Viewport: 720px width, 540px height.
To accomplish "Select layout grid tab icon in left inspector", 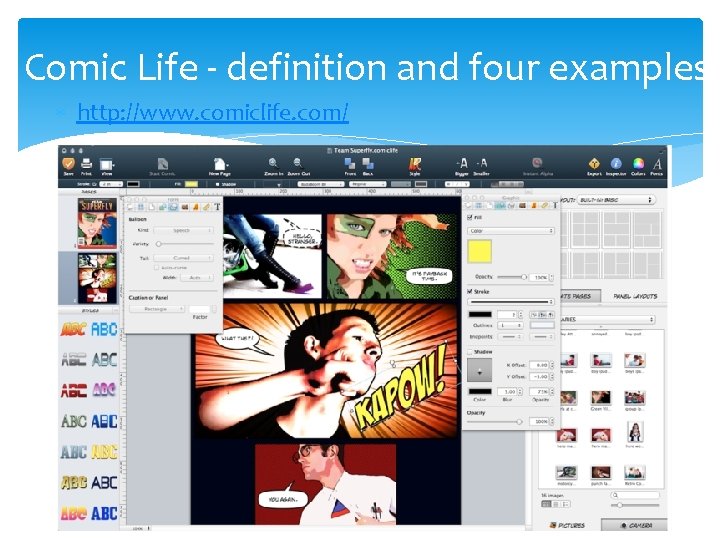I will click(x=141, y=207).
